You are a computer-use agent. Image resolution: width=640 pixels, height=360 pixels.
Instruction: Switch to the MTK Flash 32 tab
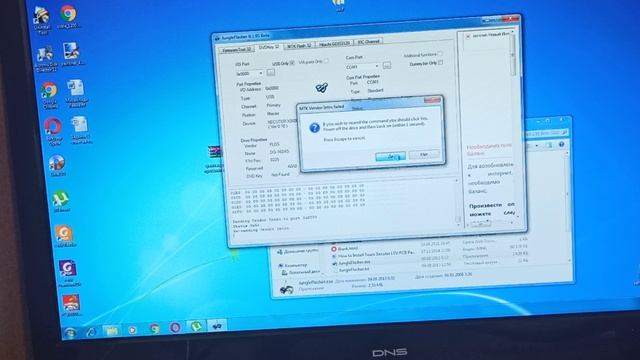(x=299, y=45)
